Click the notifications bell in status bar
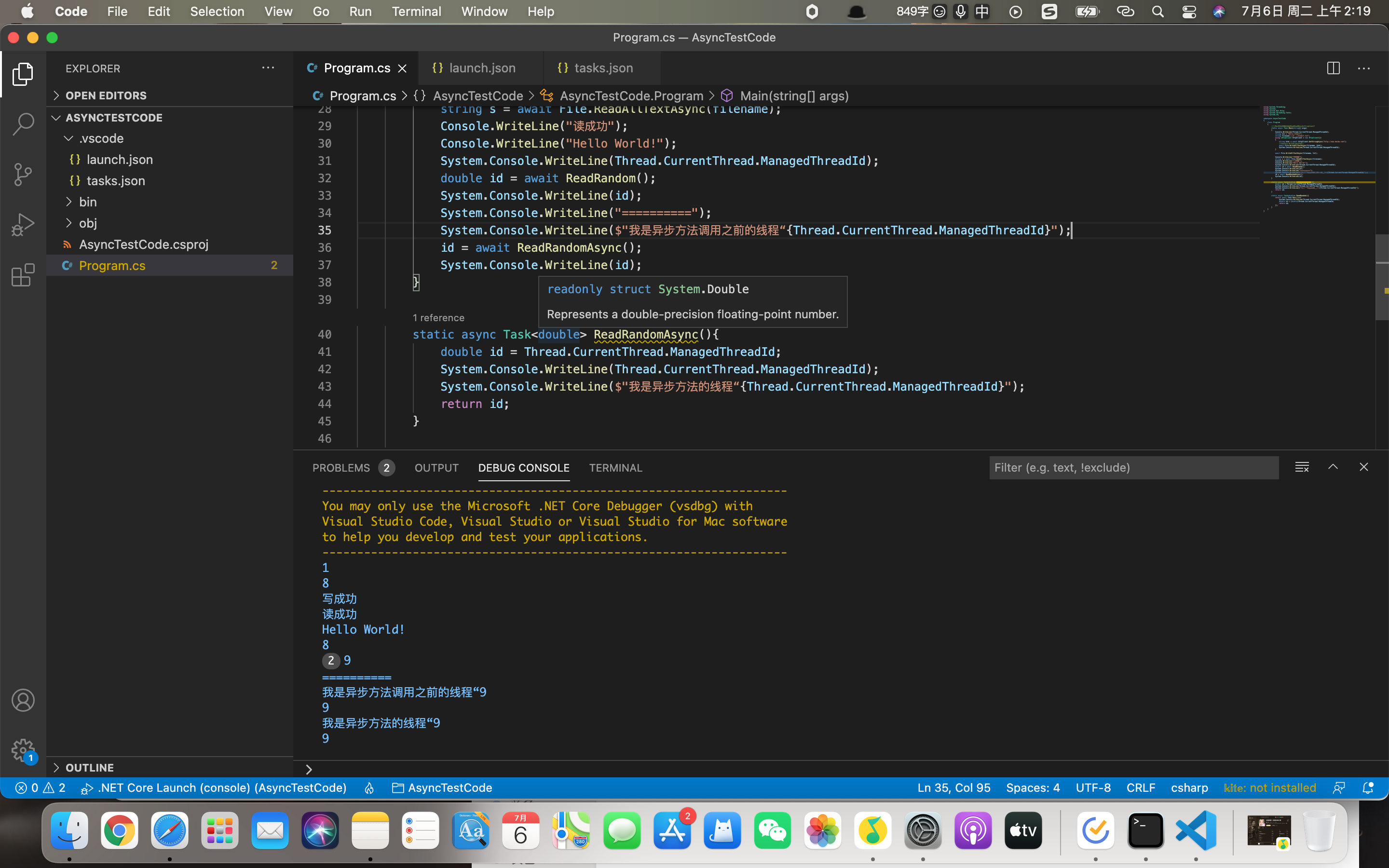The image size is (1389, 868). (x=1368, y=787)
